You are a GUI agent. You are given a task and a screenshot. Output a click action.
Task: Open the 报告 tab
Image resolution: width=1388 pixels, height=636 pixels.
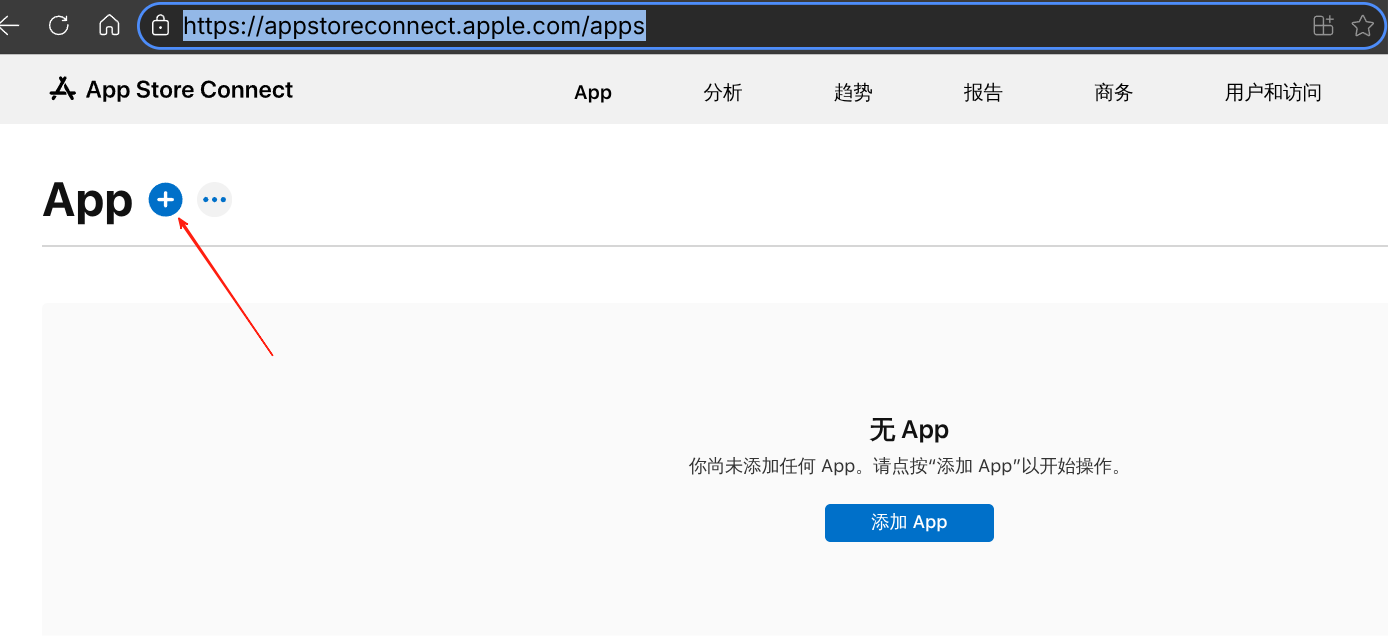tap(983, 92)
